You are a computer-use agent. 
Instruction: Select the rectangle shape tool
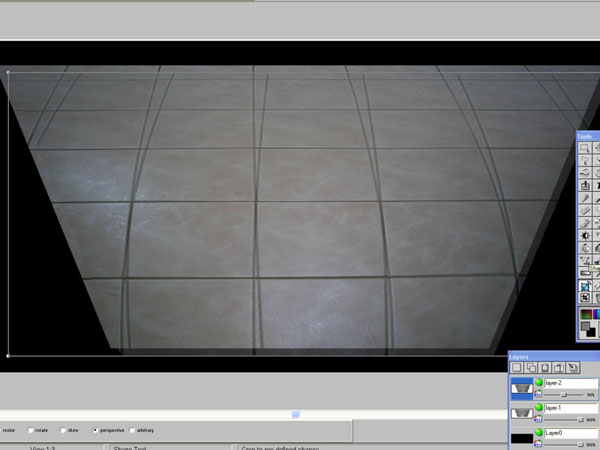[x=584, y=273]
